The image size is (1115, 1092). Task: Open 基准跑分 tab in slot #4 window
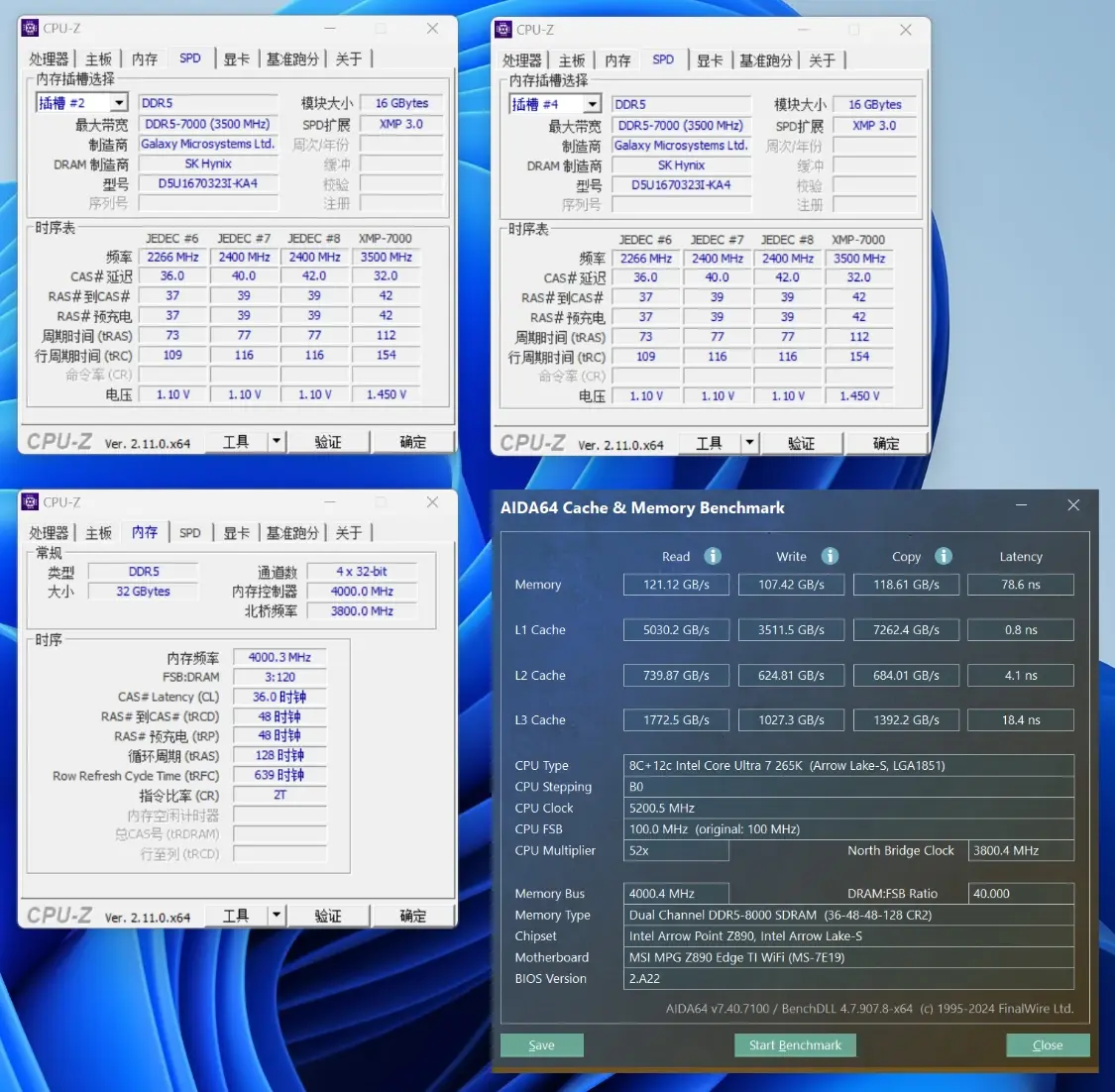pos(766,60)
